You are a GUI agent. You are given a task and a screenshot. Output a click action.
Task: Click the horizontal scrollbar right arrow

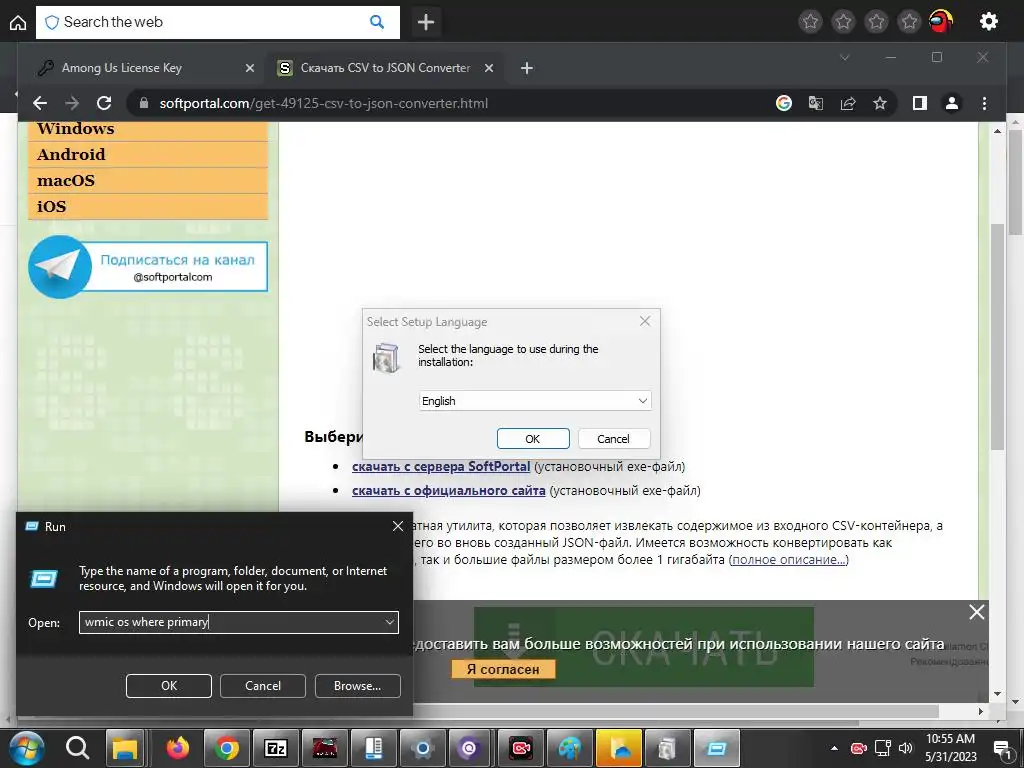[x=980, y=711]
